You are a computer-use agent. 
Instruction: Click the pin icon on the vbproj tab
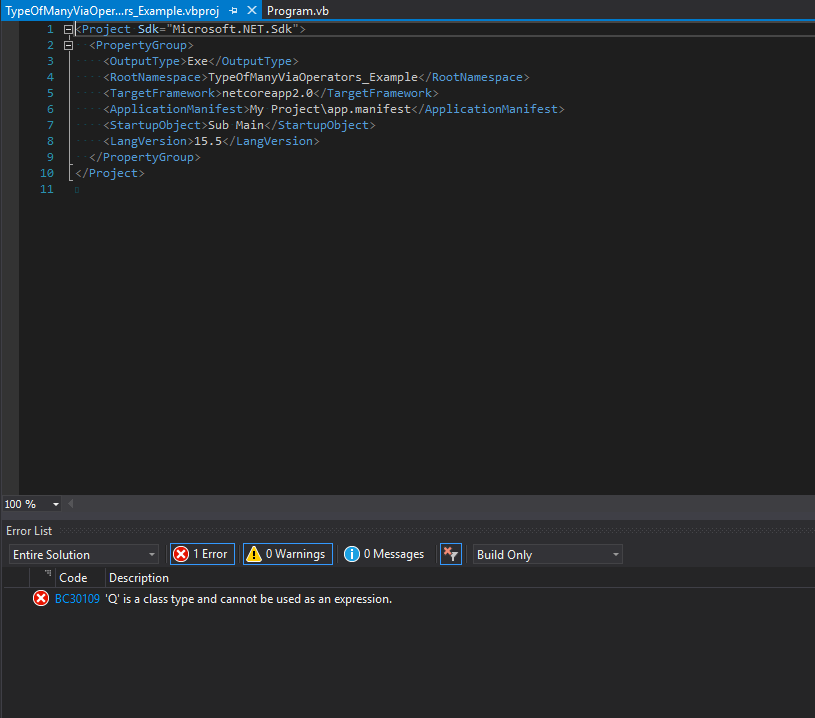(x=234, y=11)
